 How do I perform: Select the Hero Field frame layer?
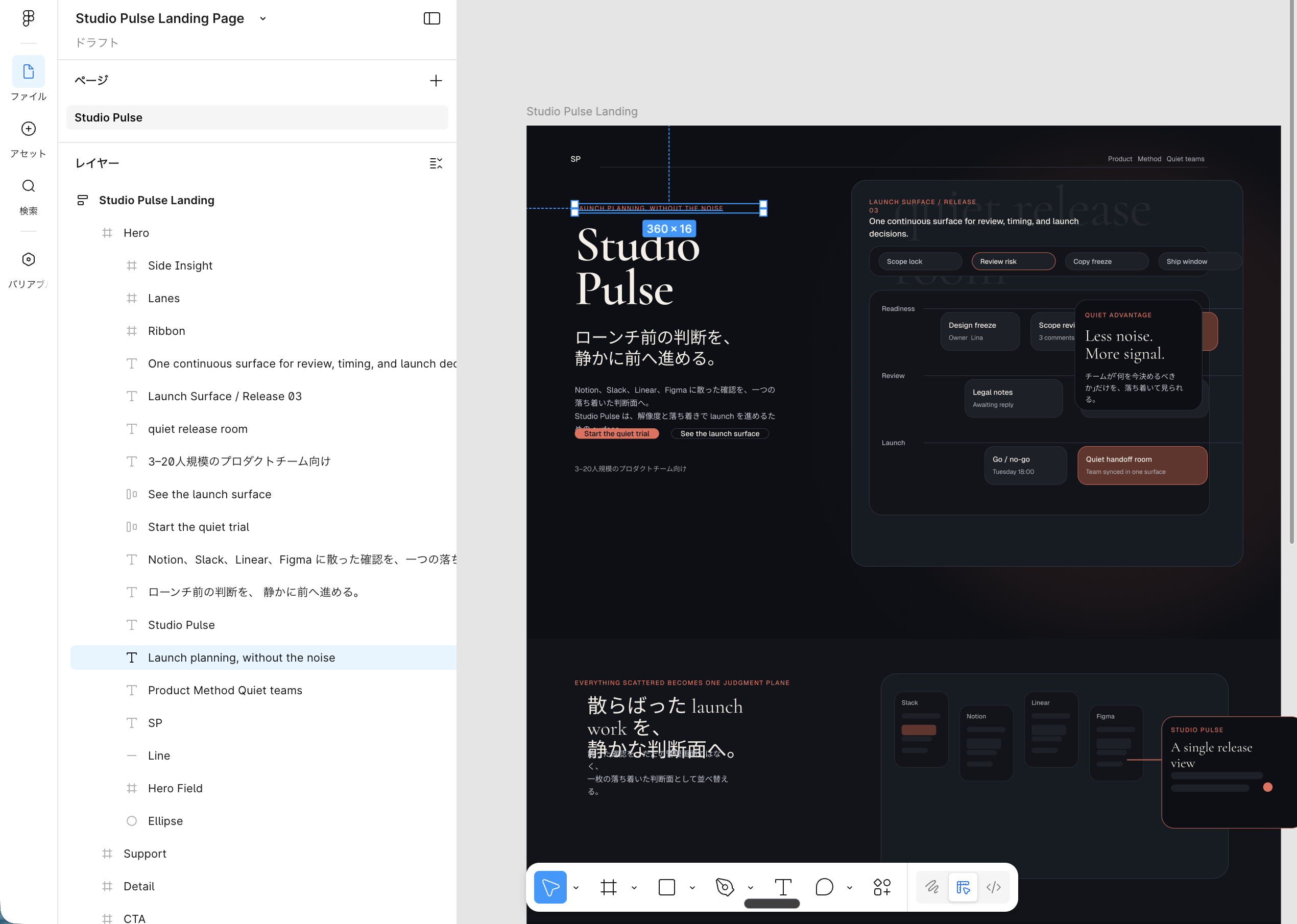263,789
